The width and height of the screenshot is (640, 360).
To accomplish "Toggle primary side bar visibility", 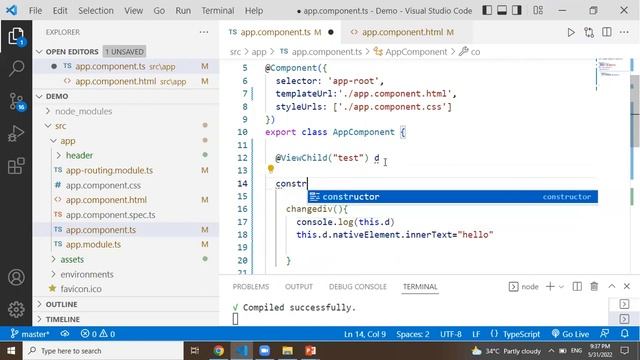I will 487,10.
